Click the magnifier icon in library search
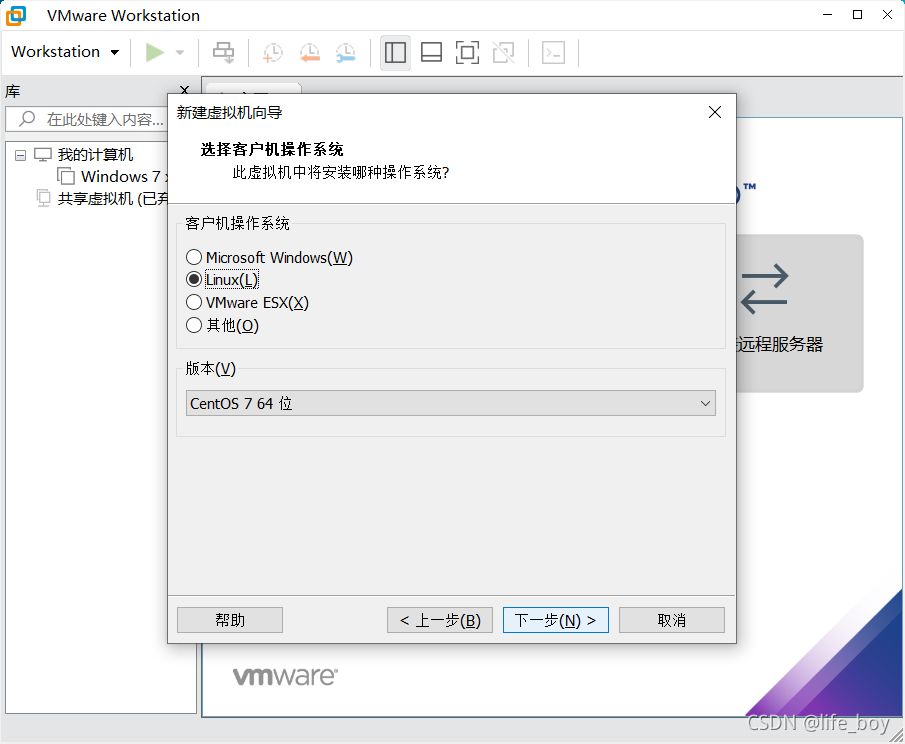The height and width of the screenshot is (744, 905). pyautogui.click(x=27, y=119)
